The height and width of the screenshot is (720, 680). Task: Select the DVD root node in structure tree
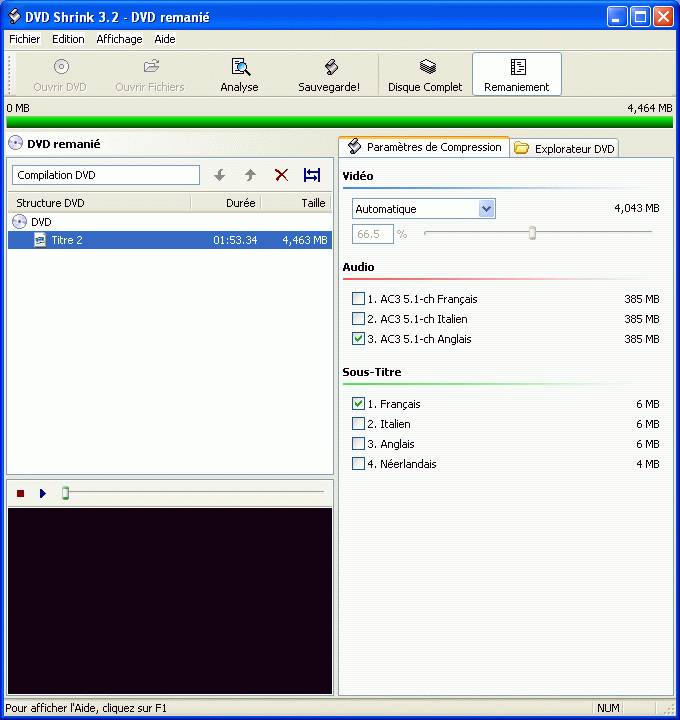[32, 222]
